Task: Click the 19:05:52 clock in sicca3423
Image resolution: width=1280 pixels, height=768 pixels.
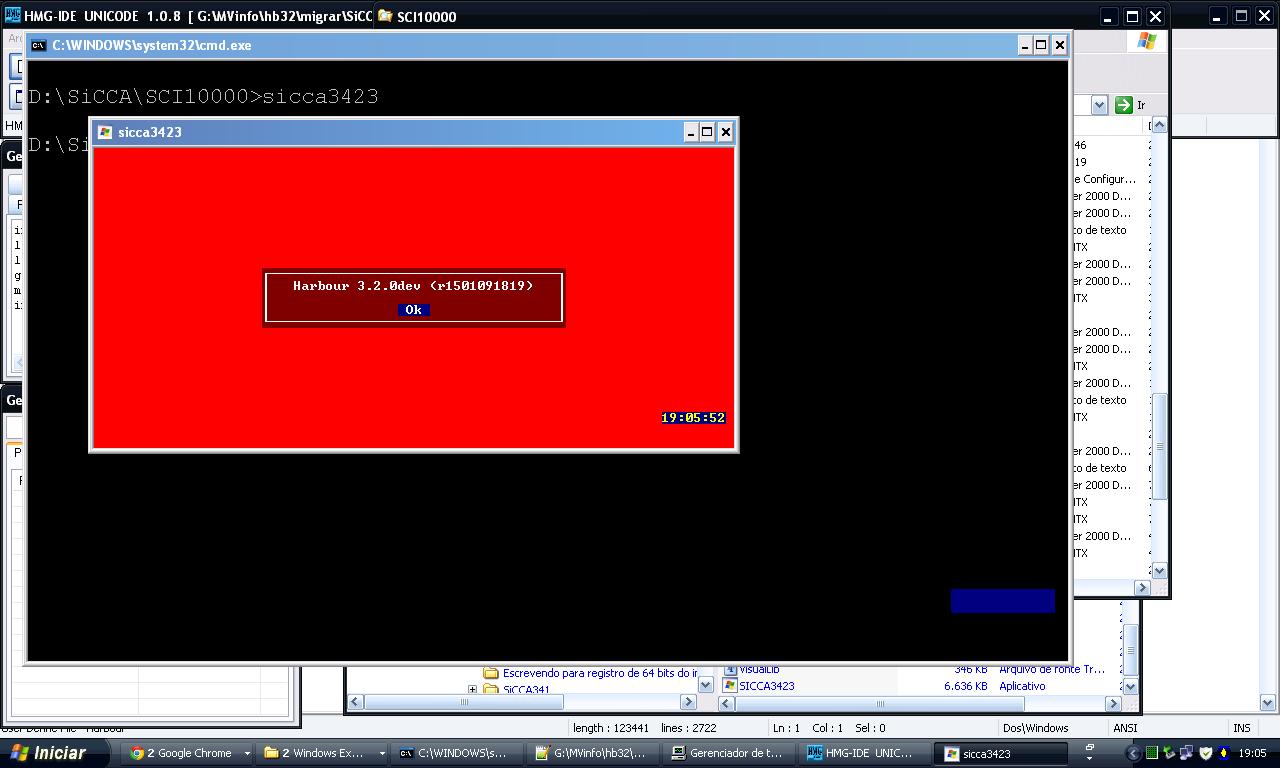Action: coord(693,418)
